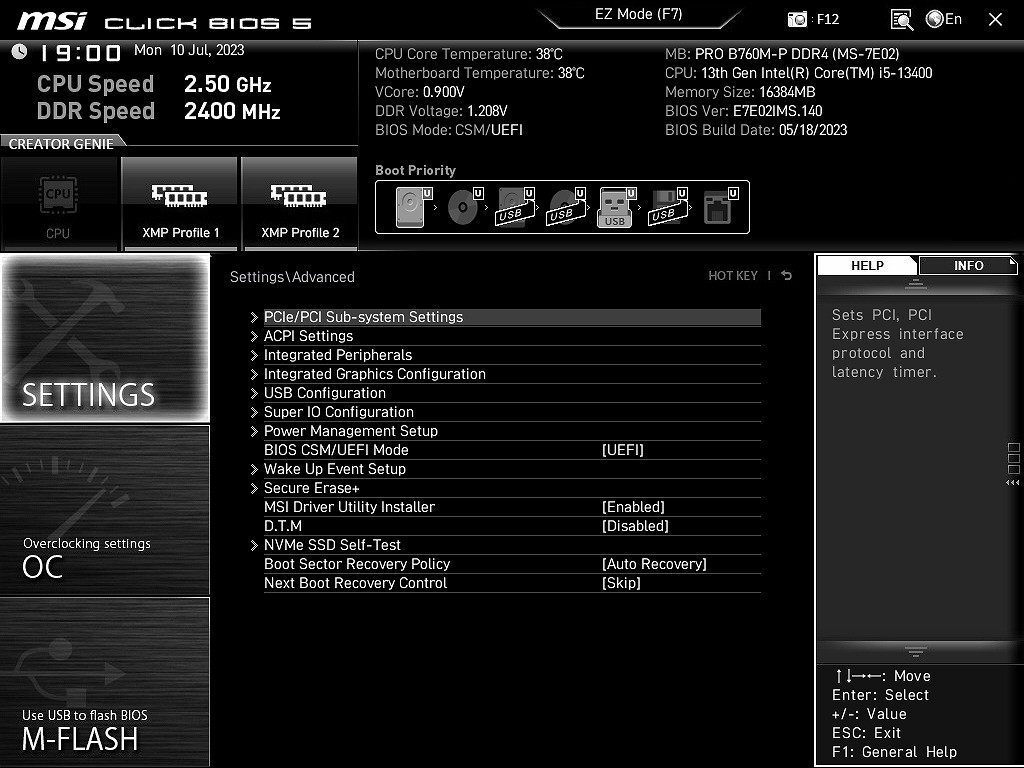Click the Settings\Advanced breadcrumb path
Viewport: 1024px width, 768px height.
click(x=293, y=277)
